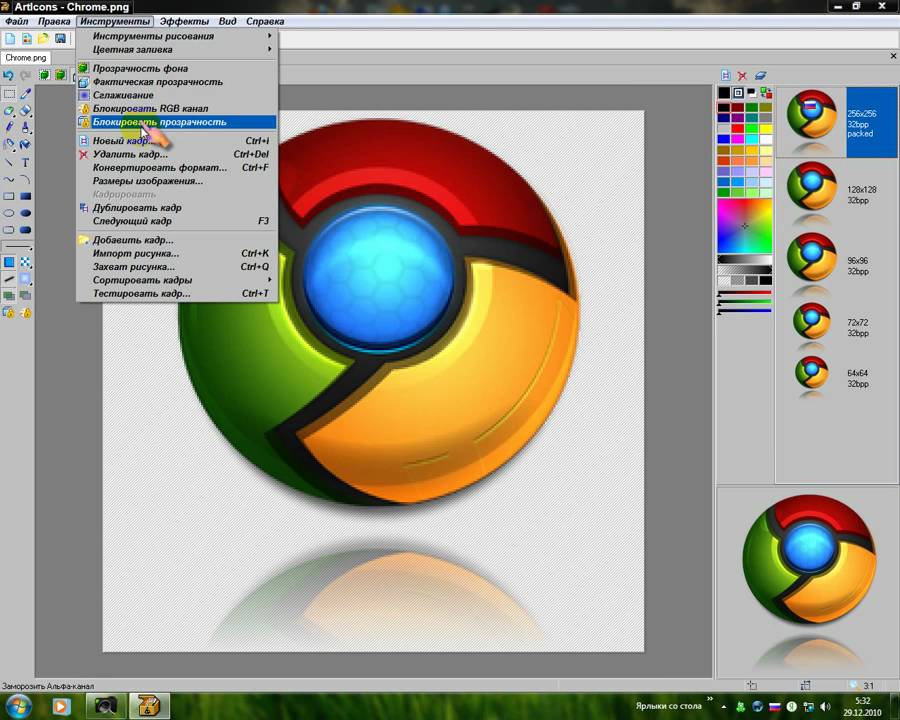The image size is (900, 720).
Task: Select the straight line tool
Action: point(9,163)
